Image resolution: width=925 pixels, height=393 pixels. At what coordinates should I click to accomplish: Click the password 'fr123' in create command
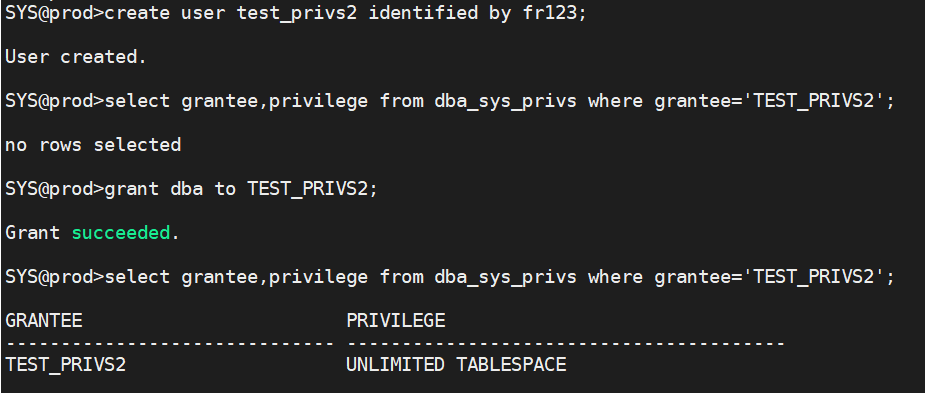tap(549, 13)
